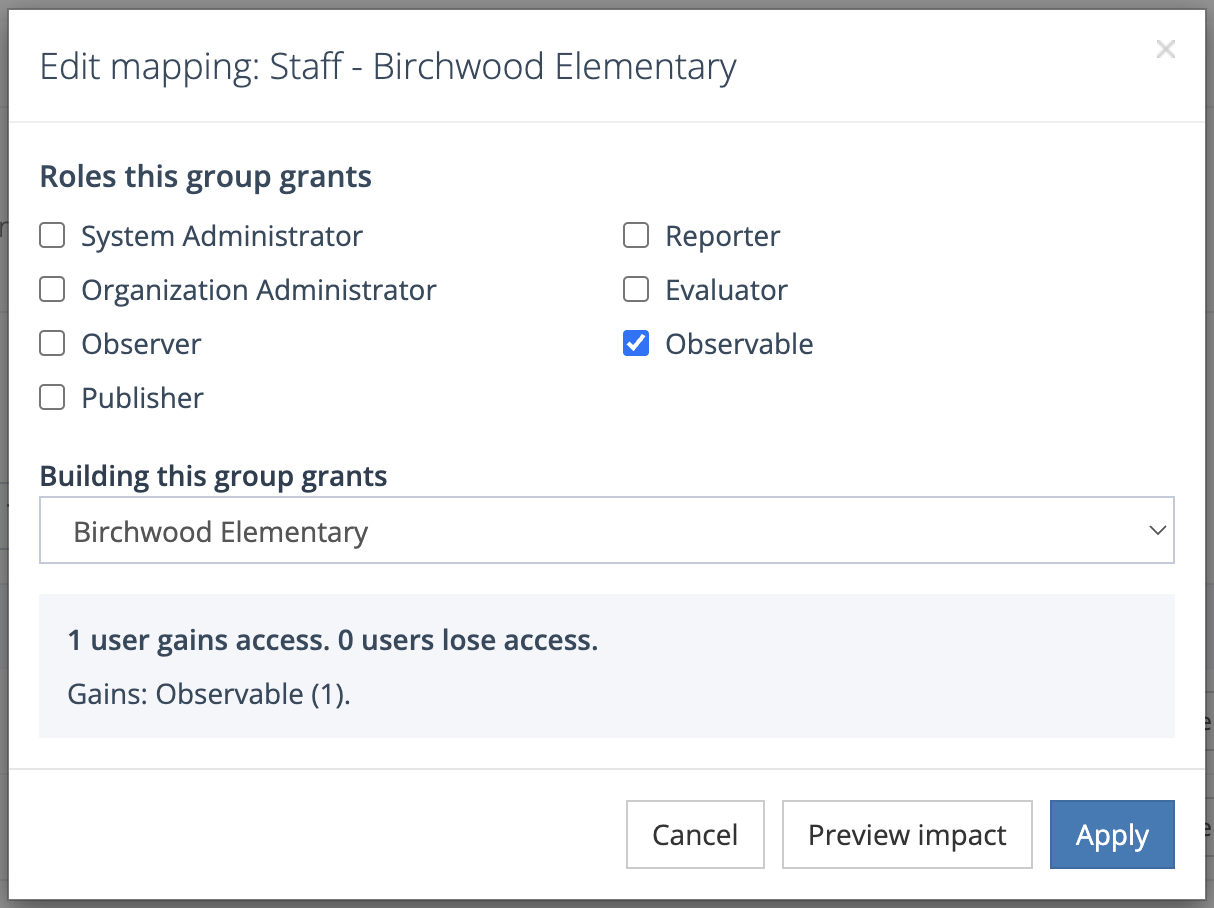Viewport: 1214px width, 908px height.
Task: Enable the Publisher role checkbox
Action: [52, 398]
